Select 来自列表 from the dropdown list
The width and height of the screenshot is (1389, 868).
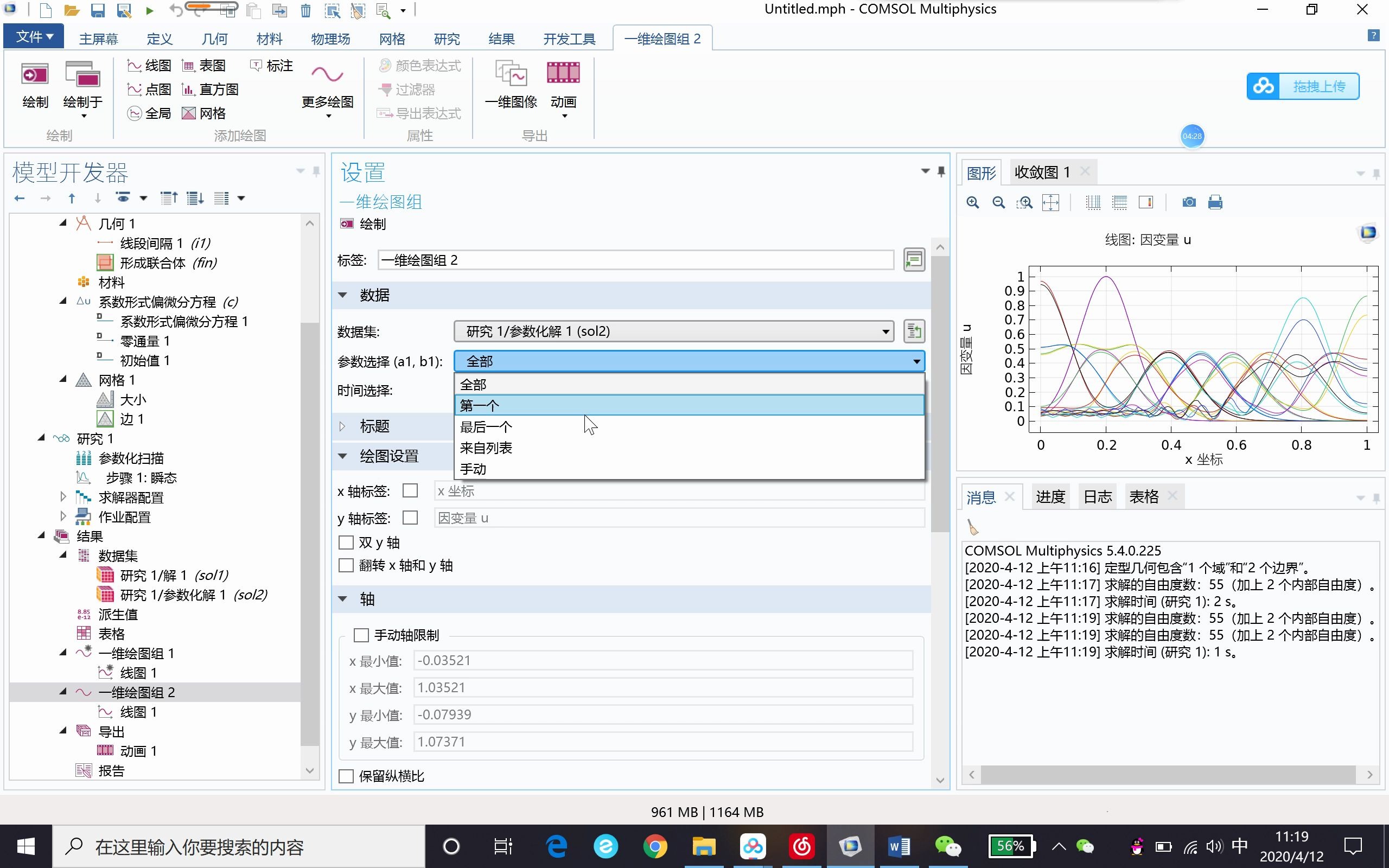689,448
